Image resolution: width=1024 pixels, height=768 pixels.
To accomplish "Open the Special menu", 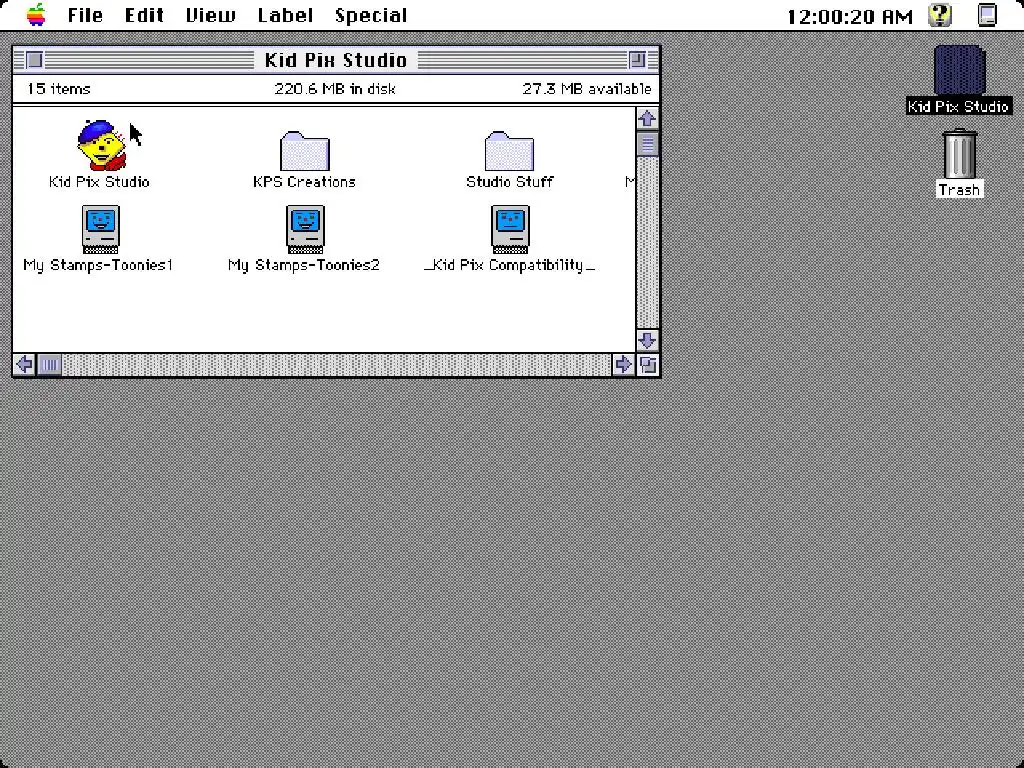I will (371, 15).
